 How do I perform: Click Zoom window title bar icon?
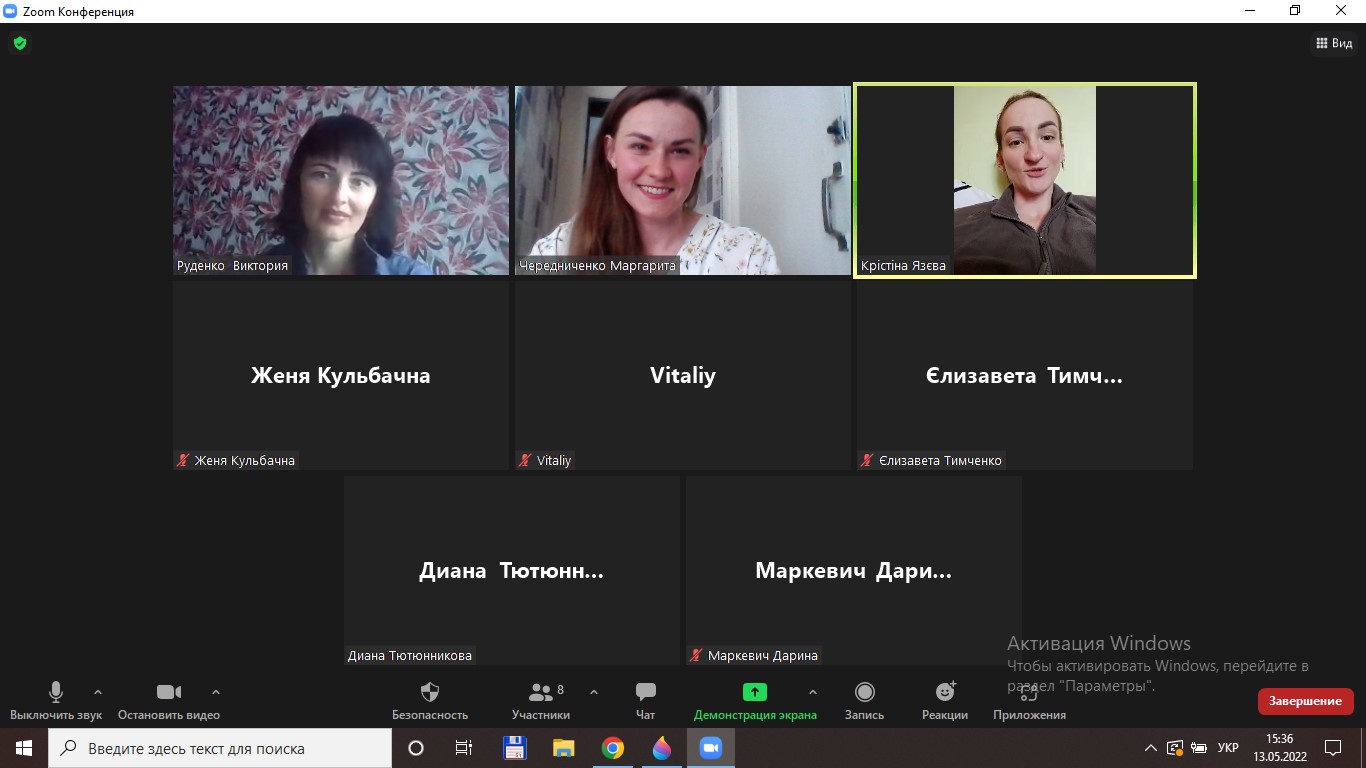point(11,11)
